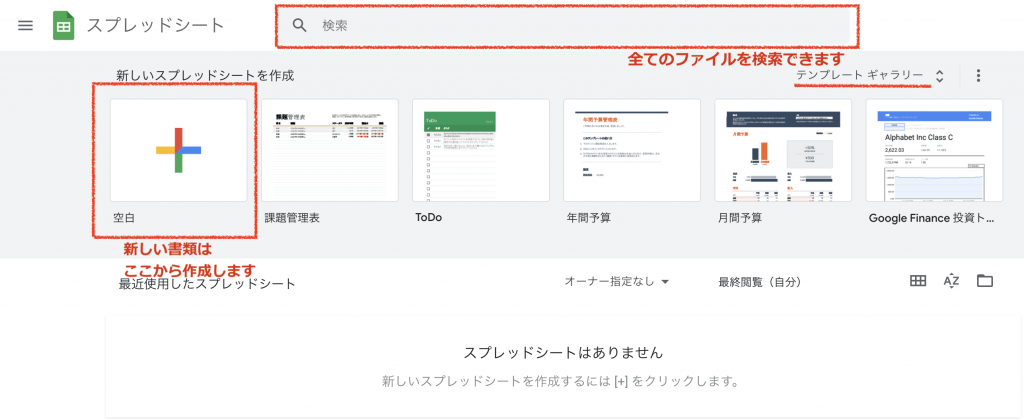Open the AZ sort options icon
The height and width of the screenshot is (419, 1024).
click(x=951, y=281)
